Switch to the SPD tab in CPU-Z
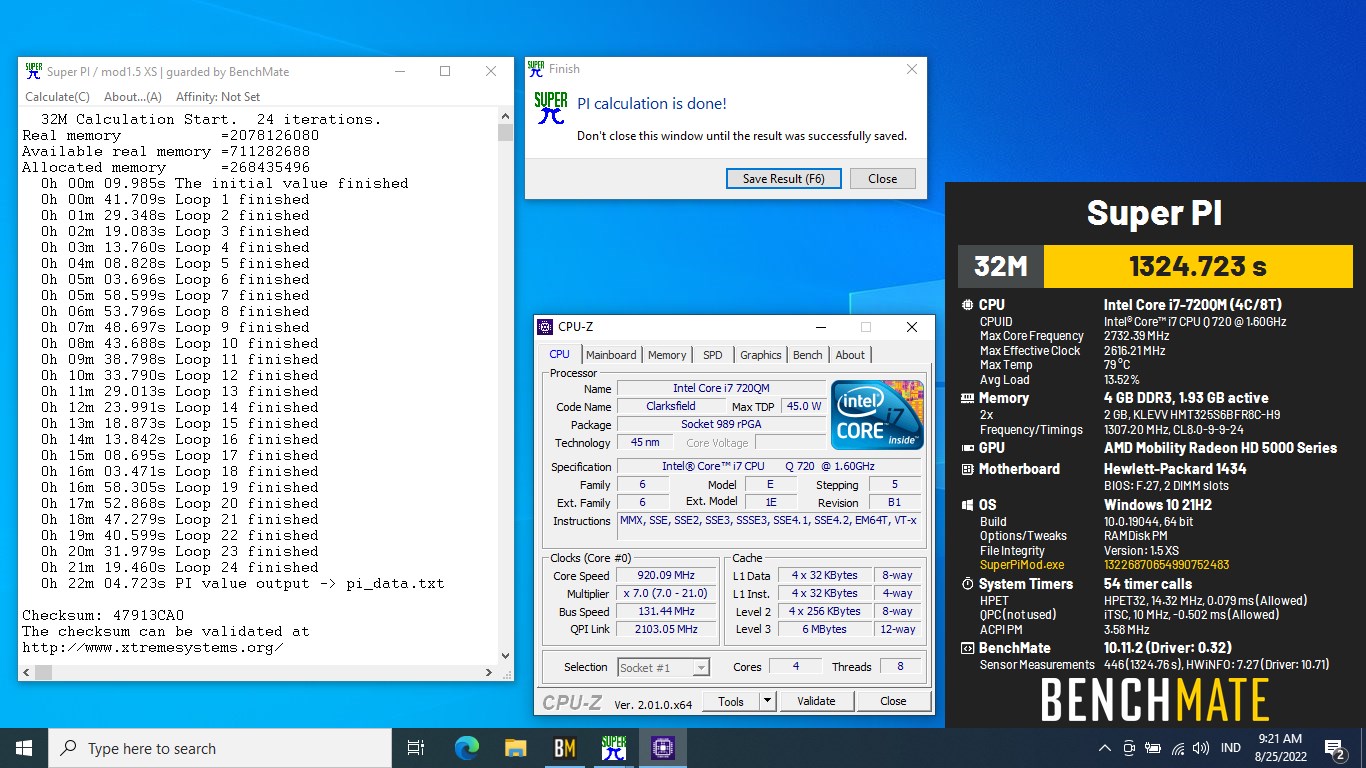This screenshot has height=768, width=1366. pyautogui.click(x=713, y=355)
